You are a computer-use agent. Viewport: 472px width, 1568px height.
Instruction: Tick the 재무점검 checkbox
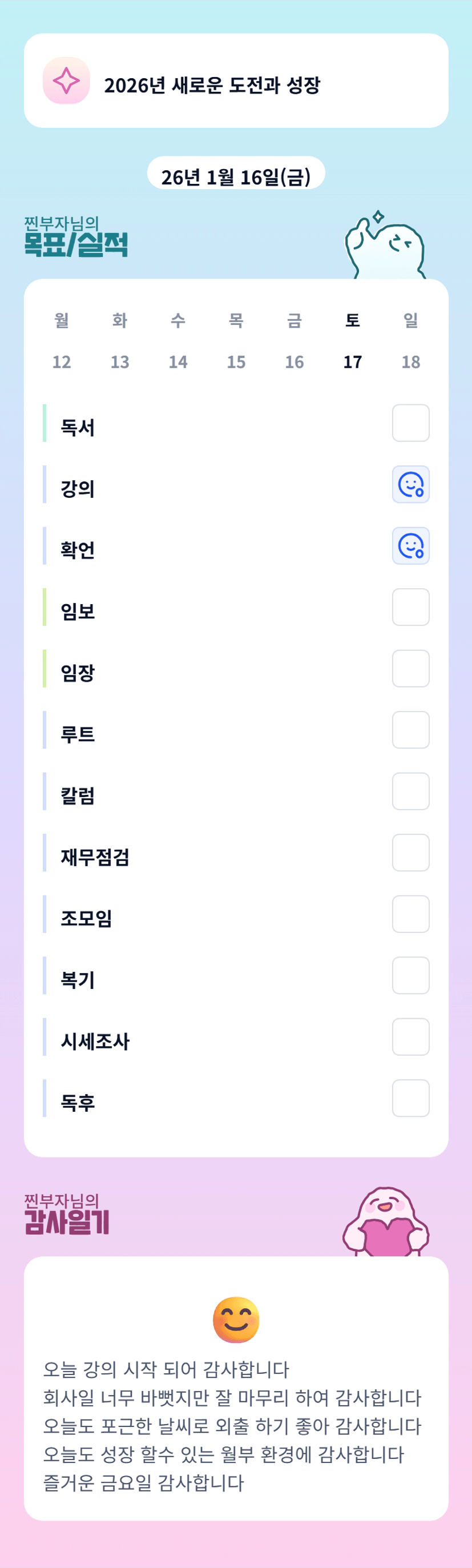410,853
